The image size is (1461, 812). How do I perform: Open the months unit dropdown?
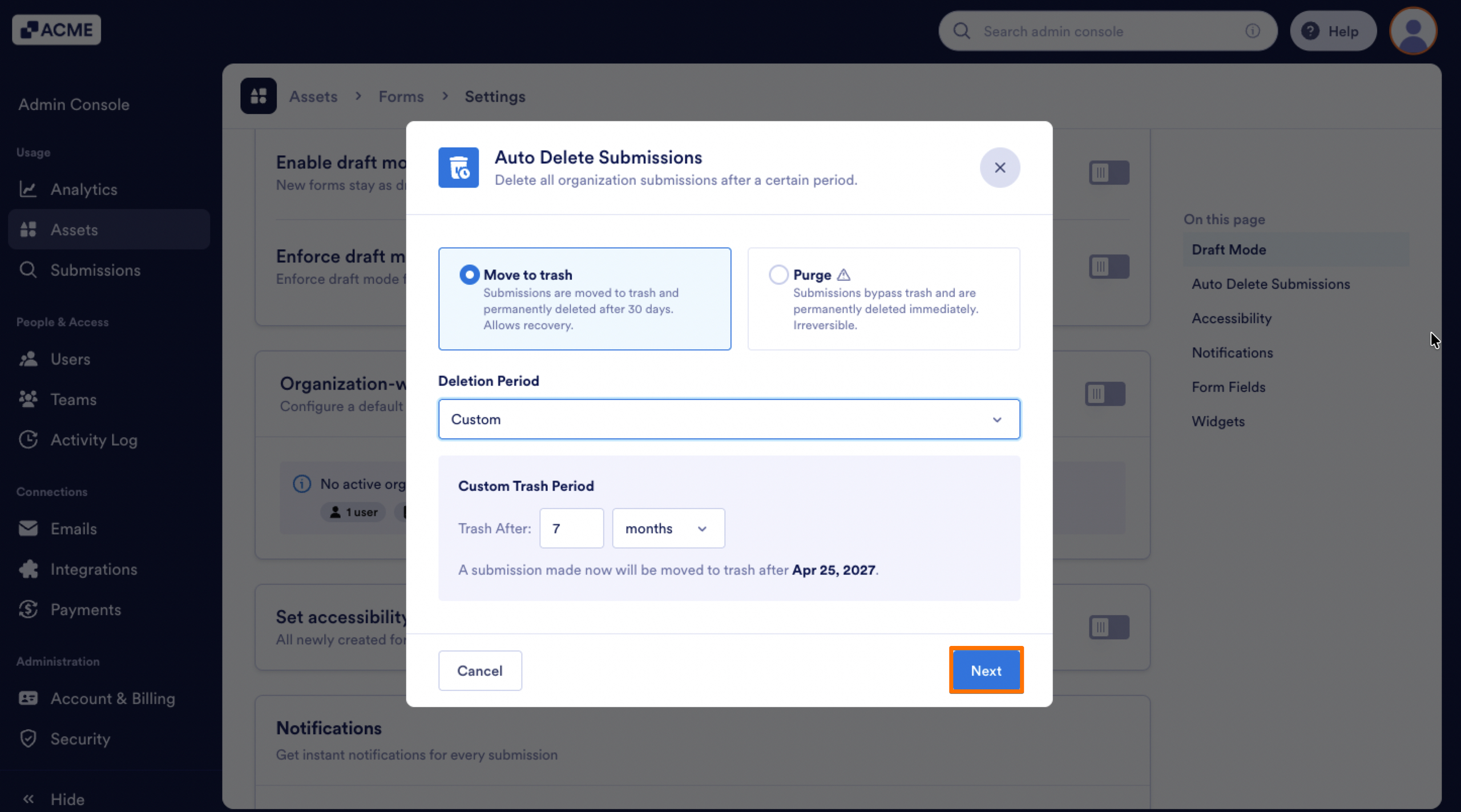pyautogui.click(x=668, y=528)
